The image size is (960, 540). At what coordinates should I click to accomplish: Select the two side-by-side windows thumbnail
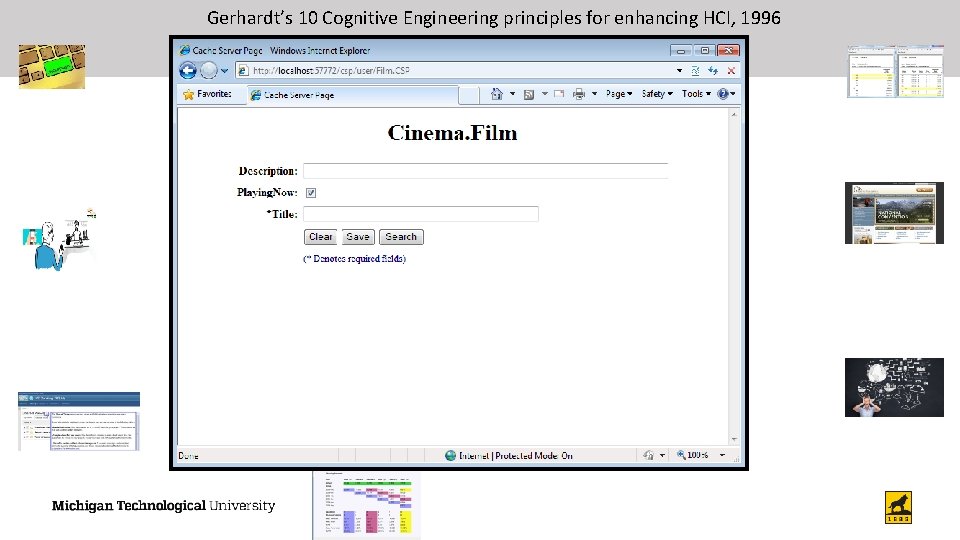895,71
